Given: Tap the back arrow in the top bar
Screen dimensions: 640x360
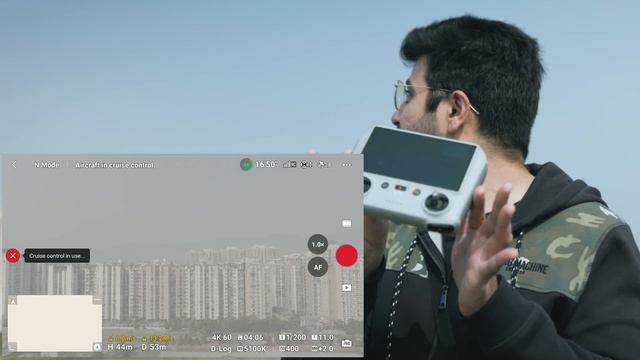Looking at the screenshot, I should point(14,164).
